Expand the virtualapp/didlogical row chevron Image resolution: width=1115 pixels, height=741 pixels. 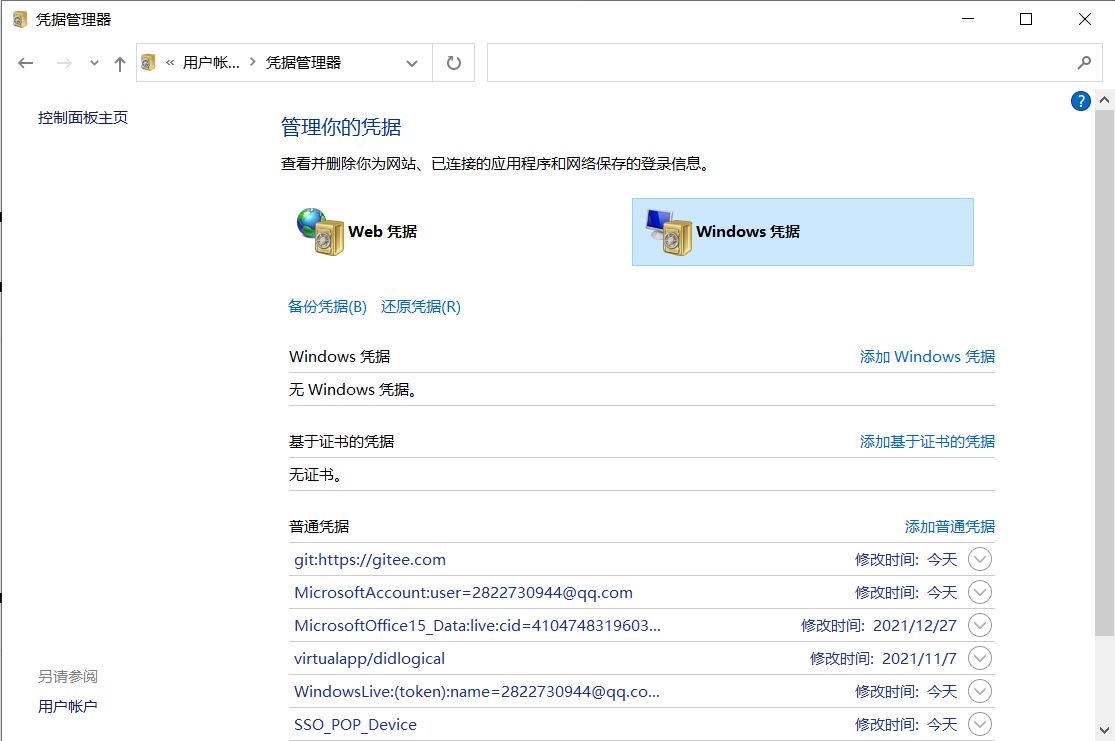click(980, 658)
